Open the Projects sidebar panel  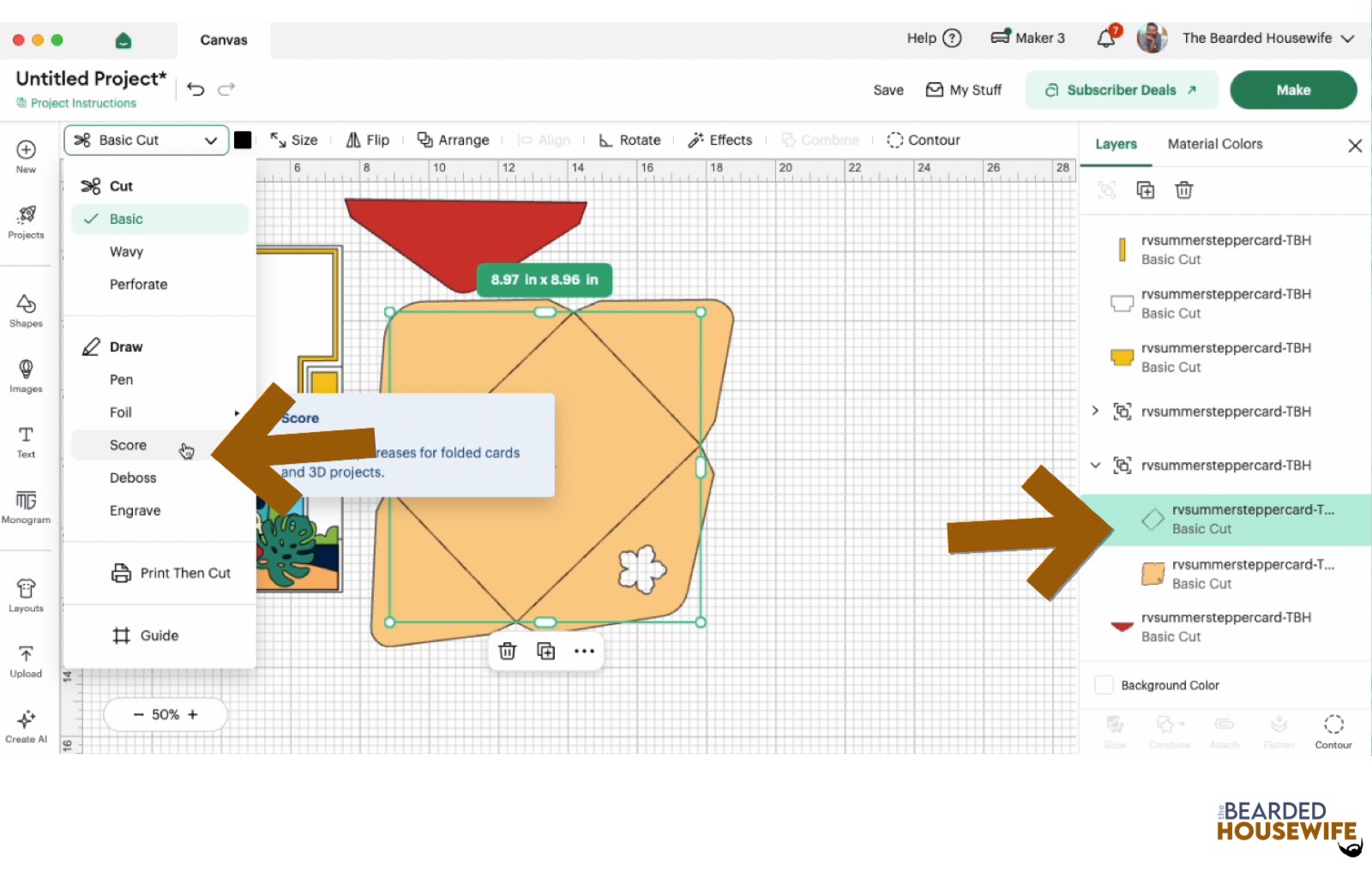[x=26, y=222]
